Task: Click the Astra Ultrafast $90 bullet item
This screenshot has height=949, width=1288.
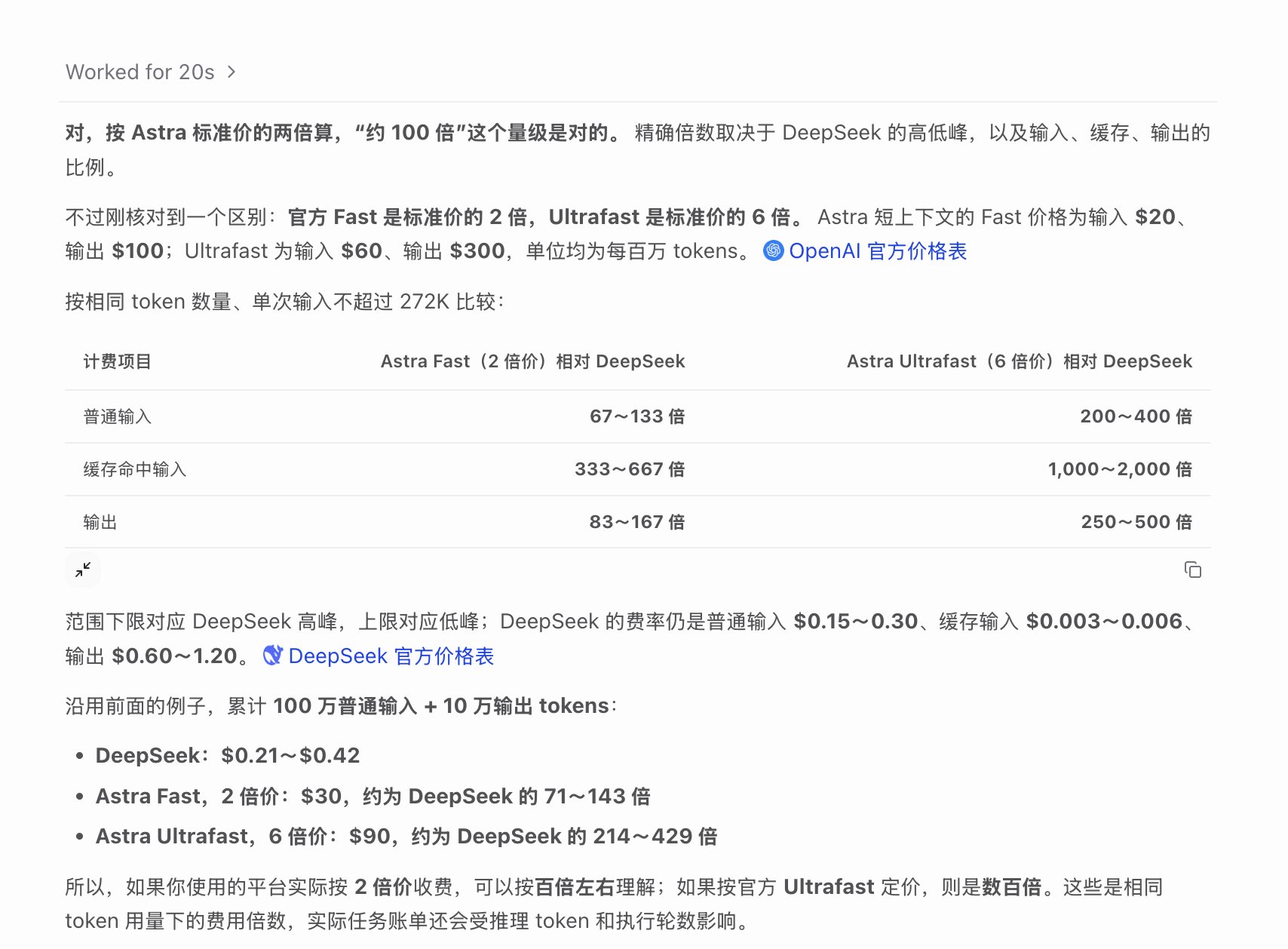Action: (406, 836)
